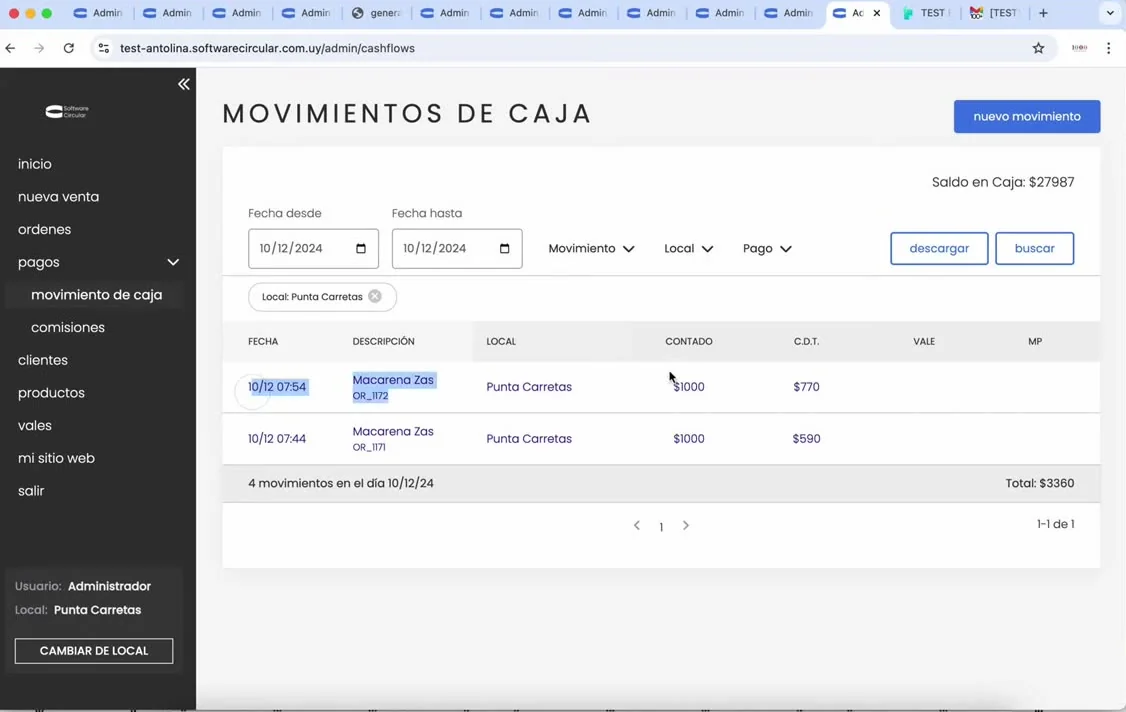The image size is (1126, 712).
Task: Expand the Movimiento filter dropdown
Action: [x=591, y=249]
